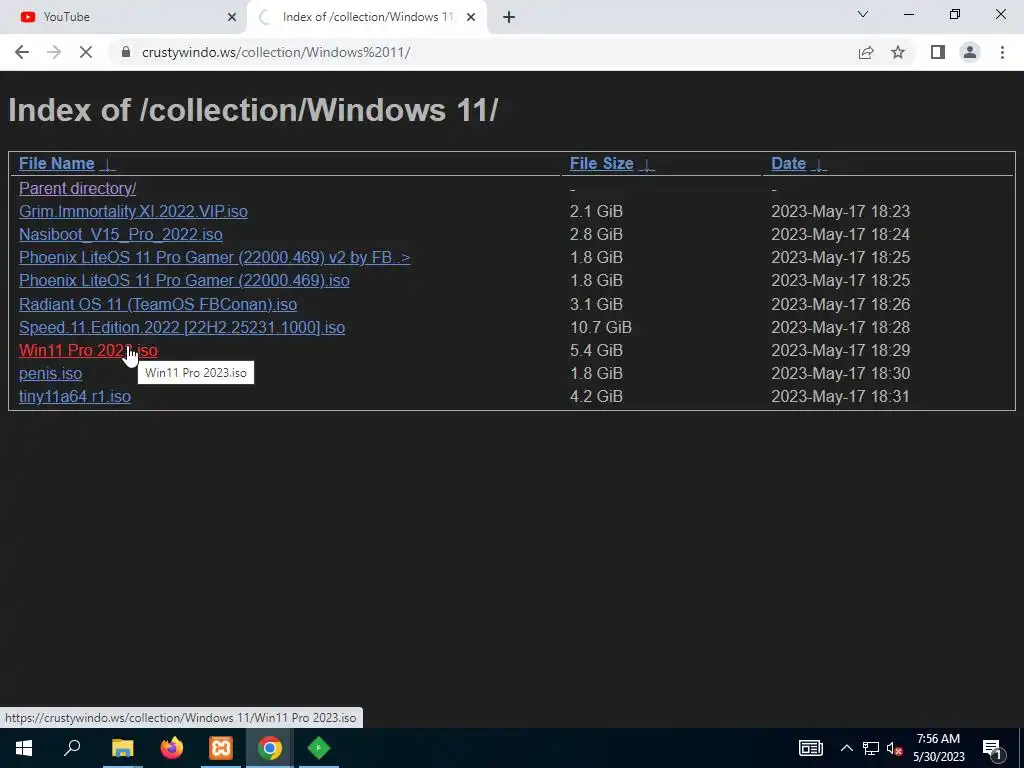Open File Explorer from taskbar
The width and height of the screenshot is (1024, 768).
[x=122, y=748]
